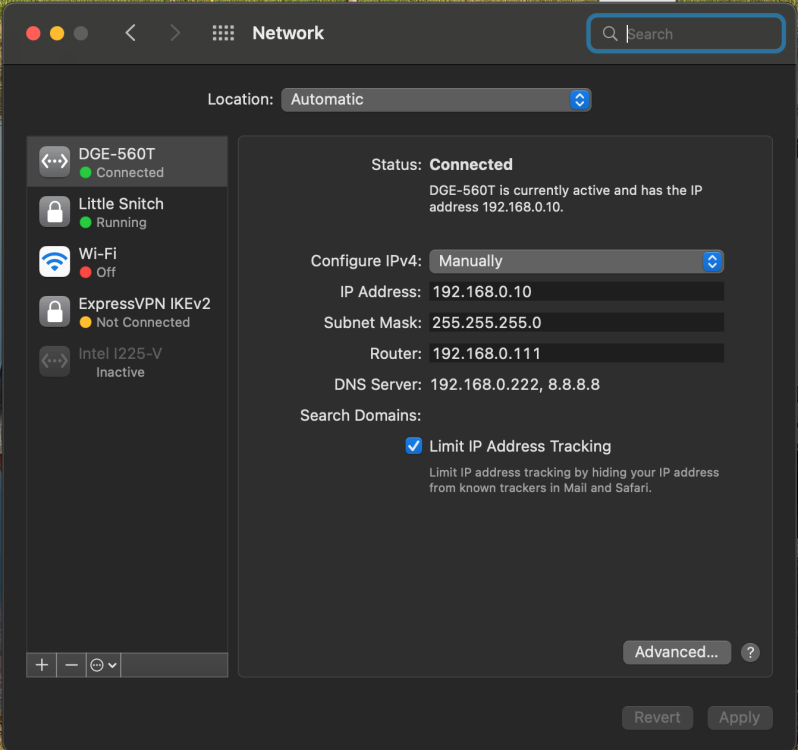Close the Network window
This screenshot has height=750, width=798.
click(34, 34)
